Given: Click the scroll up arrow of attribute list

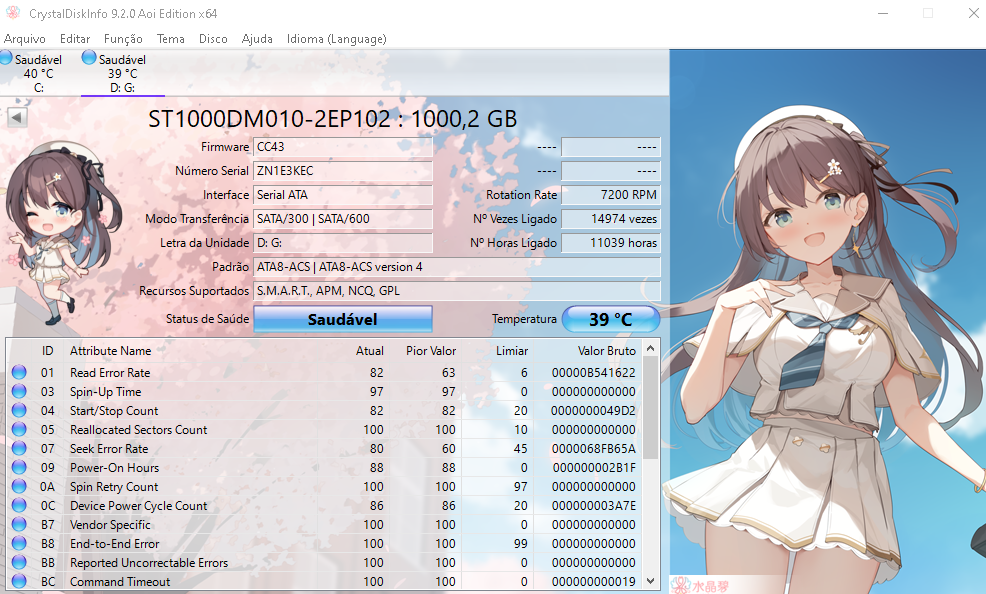Looking at the screenshot, I should 651,348.
